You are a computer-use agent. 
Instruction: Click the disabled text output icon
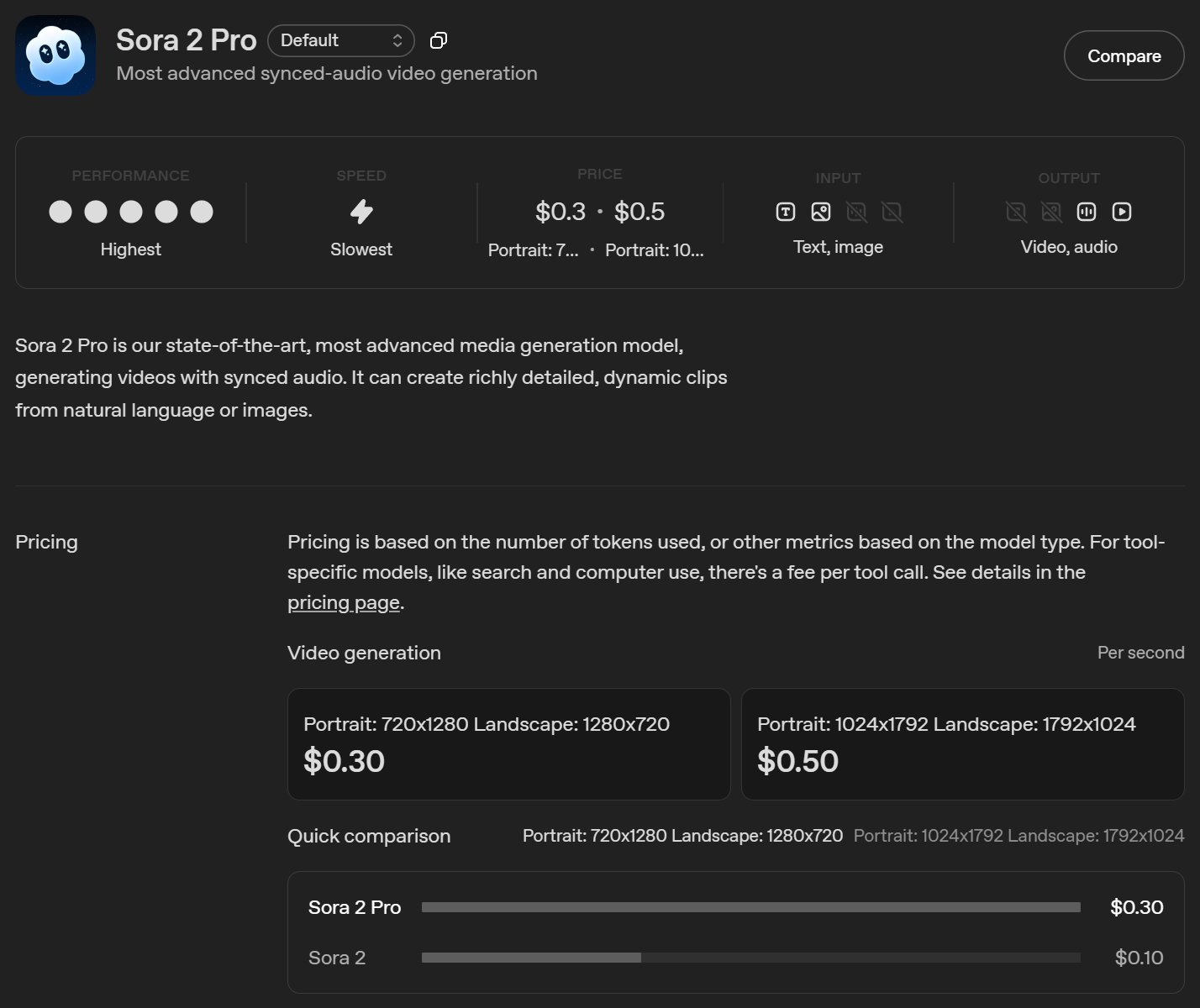(1015, 212)
